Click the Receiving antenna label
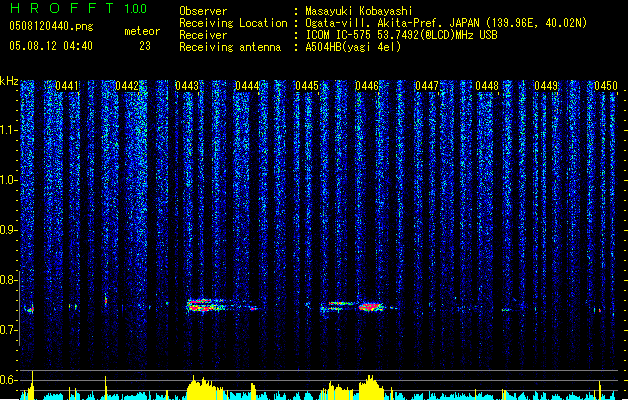Image resolution: width=629 pixels, height=400 pixels. 230,47
